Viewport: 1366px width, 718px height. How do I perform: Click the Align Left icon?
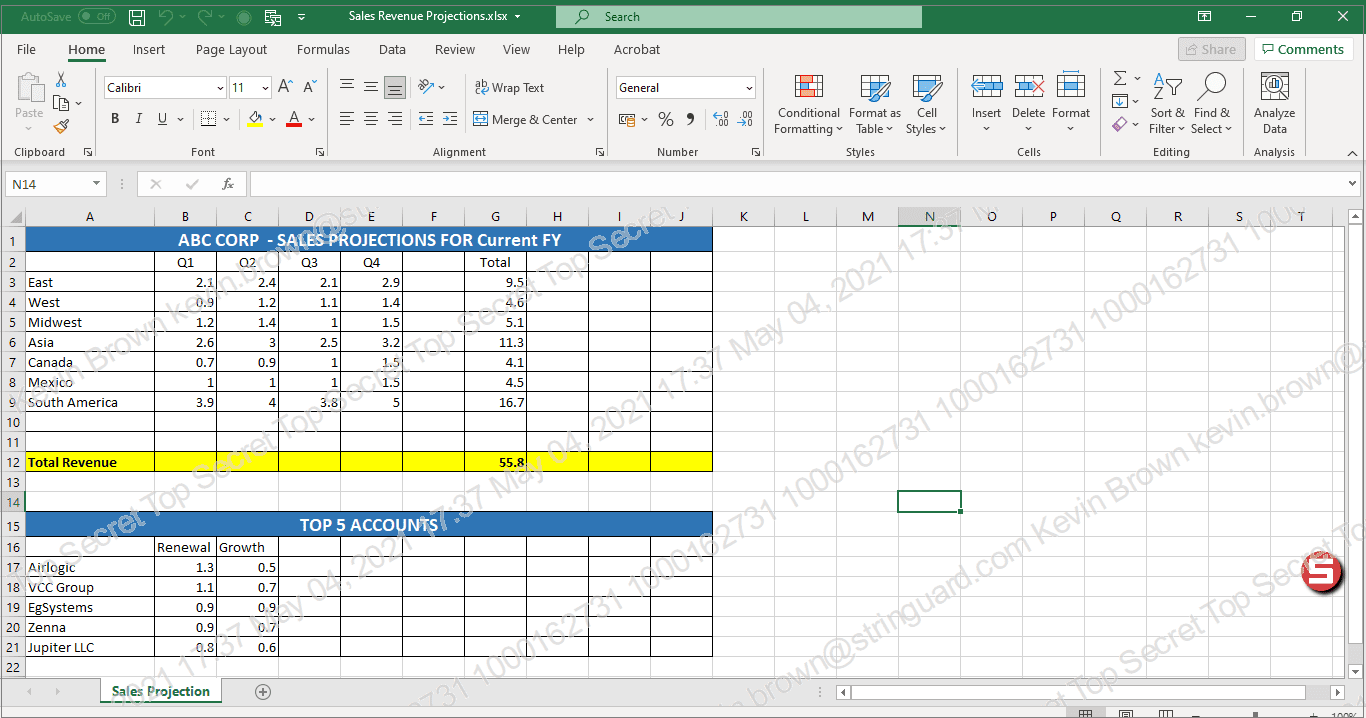[x=347, y=119]
